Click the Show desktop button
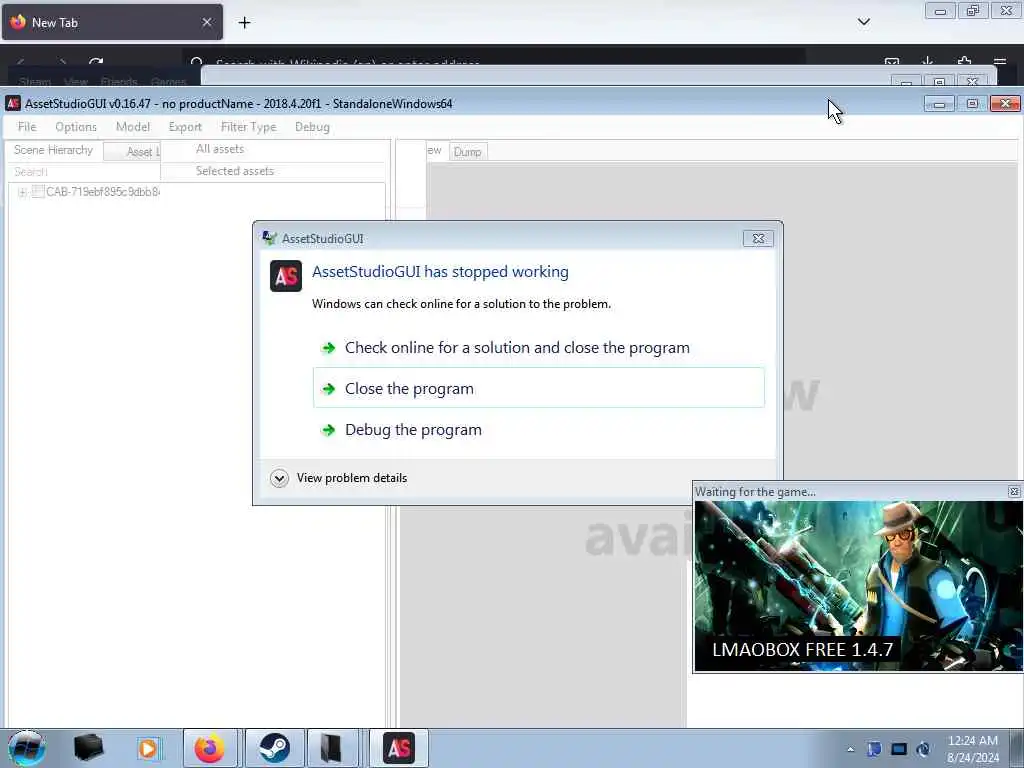This screenshot has width=1024, height=768. (x=1017, y=748)
